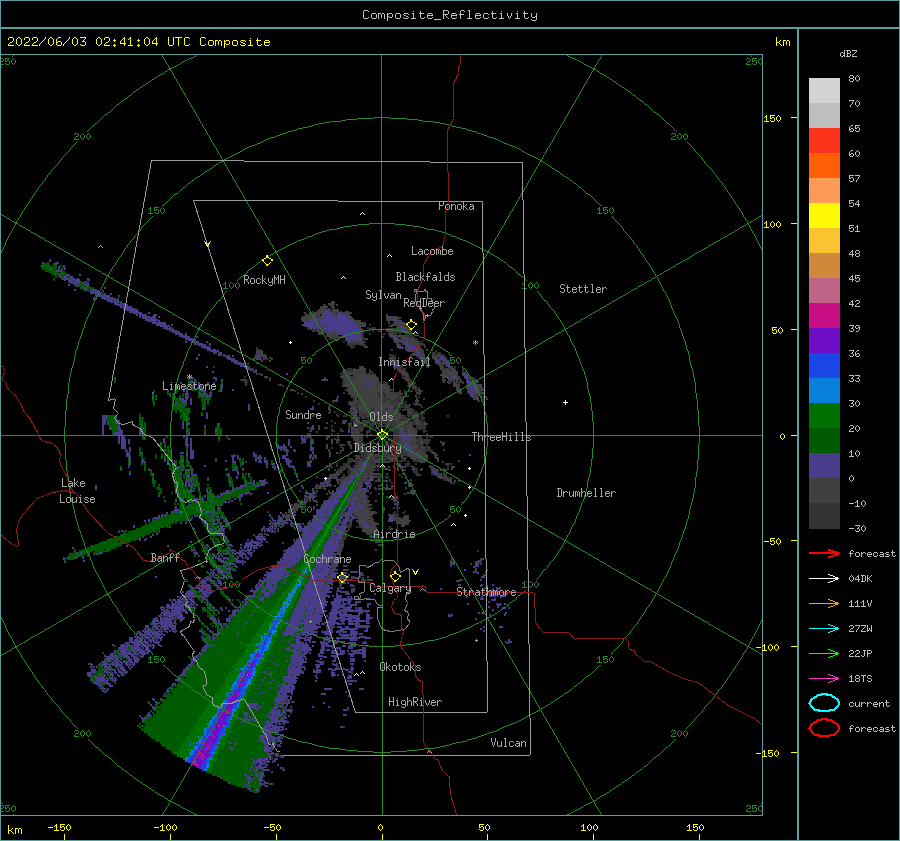Click the magenta 18TS arrow icon

[824, 679]
